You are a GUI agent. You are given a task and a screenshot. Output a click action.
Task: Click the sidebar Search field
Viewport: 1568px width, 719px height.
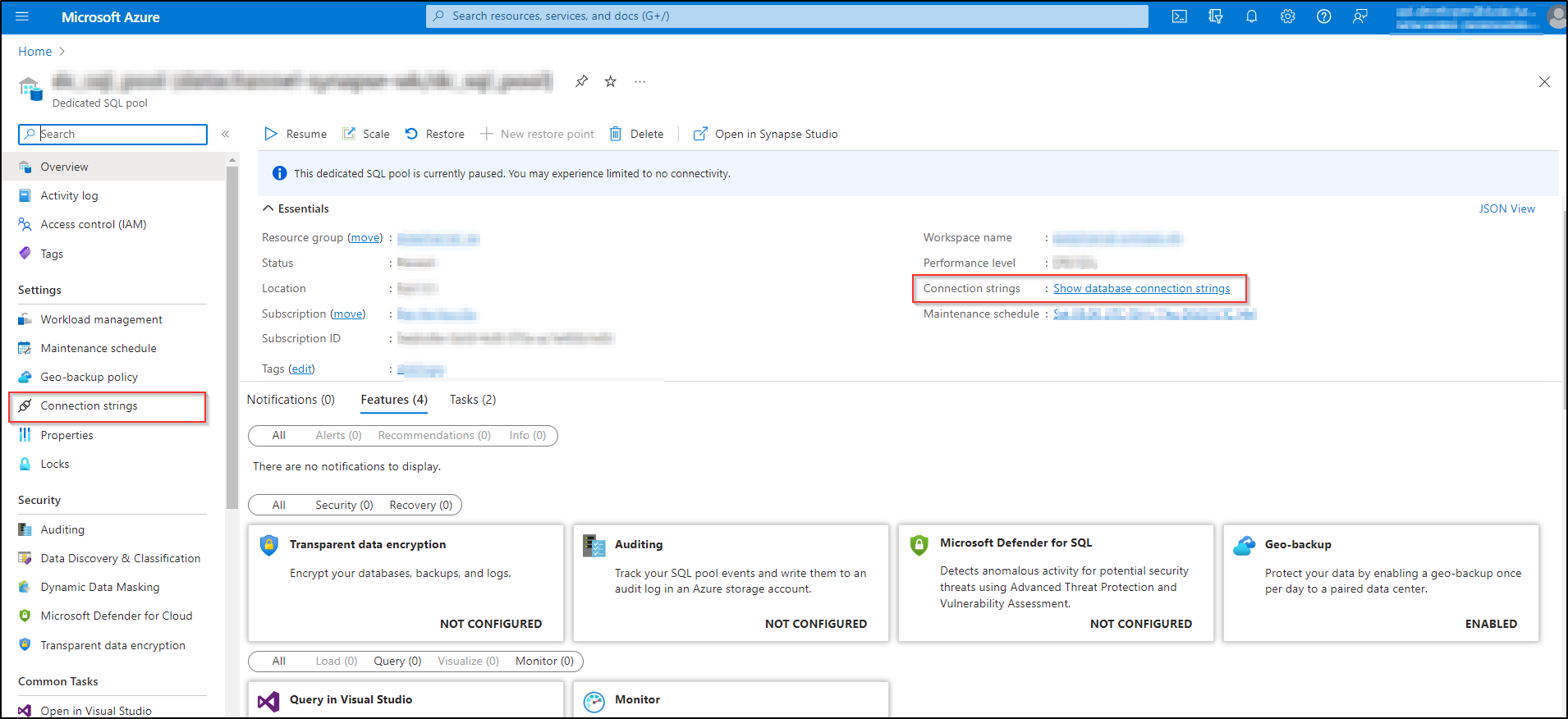[x=113, y=134]
